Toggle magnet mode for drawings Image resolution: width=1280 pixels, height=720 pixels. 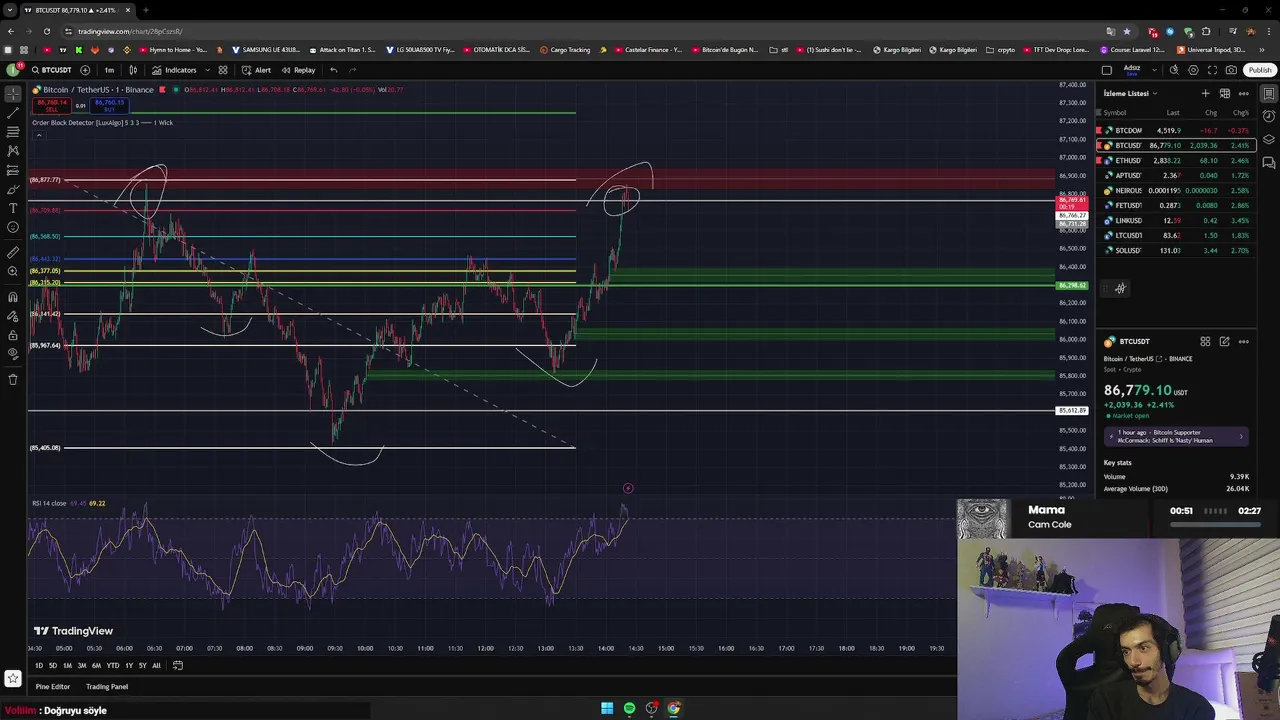pyautogui.click(x=13, y=297)
